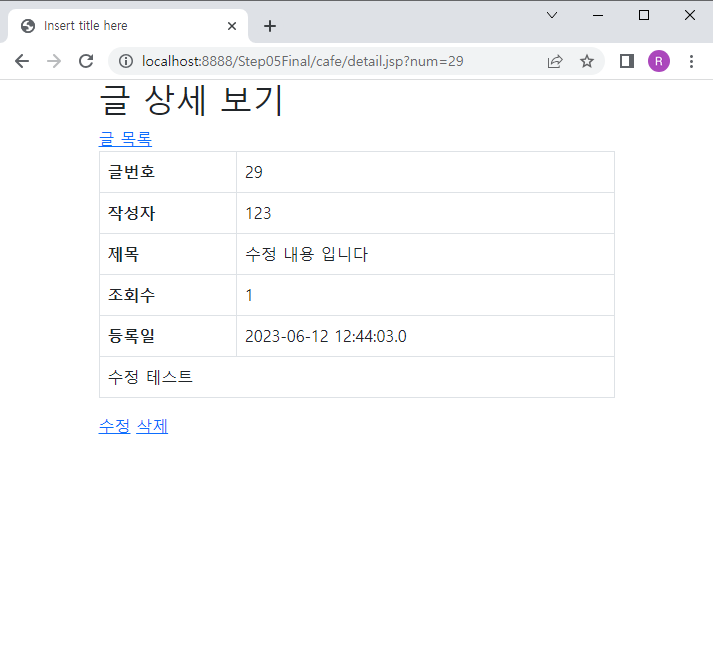Open a new tab with plus button

(270, 26)
